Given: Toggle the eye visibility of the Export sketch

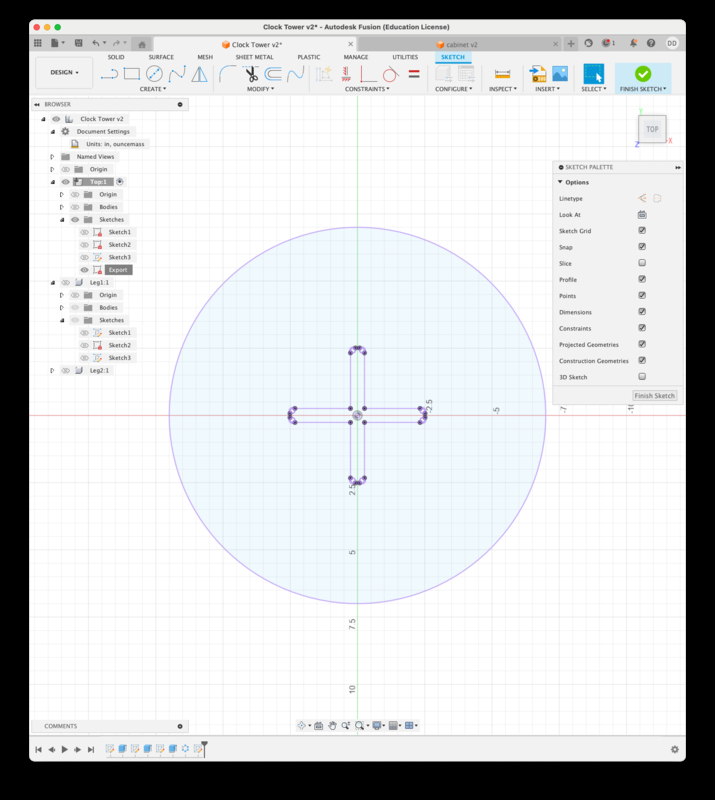Looking at the screenshot, I should [x=84, y=270].
